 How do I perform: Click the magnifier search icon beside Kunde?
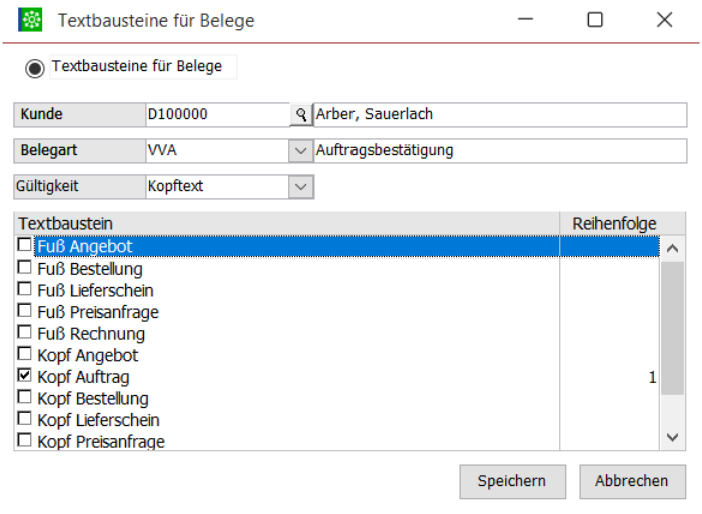click(x=299, y=115)
